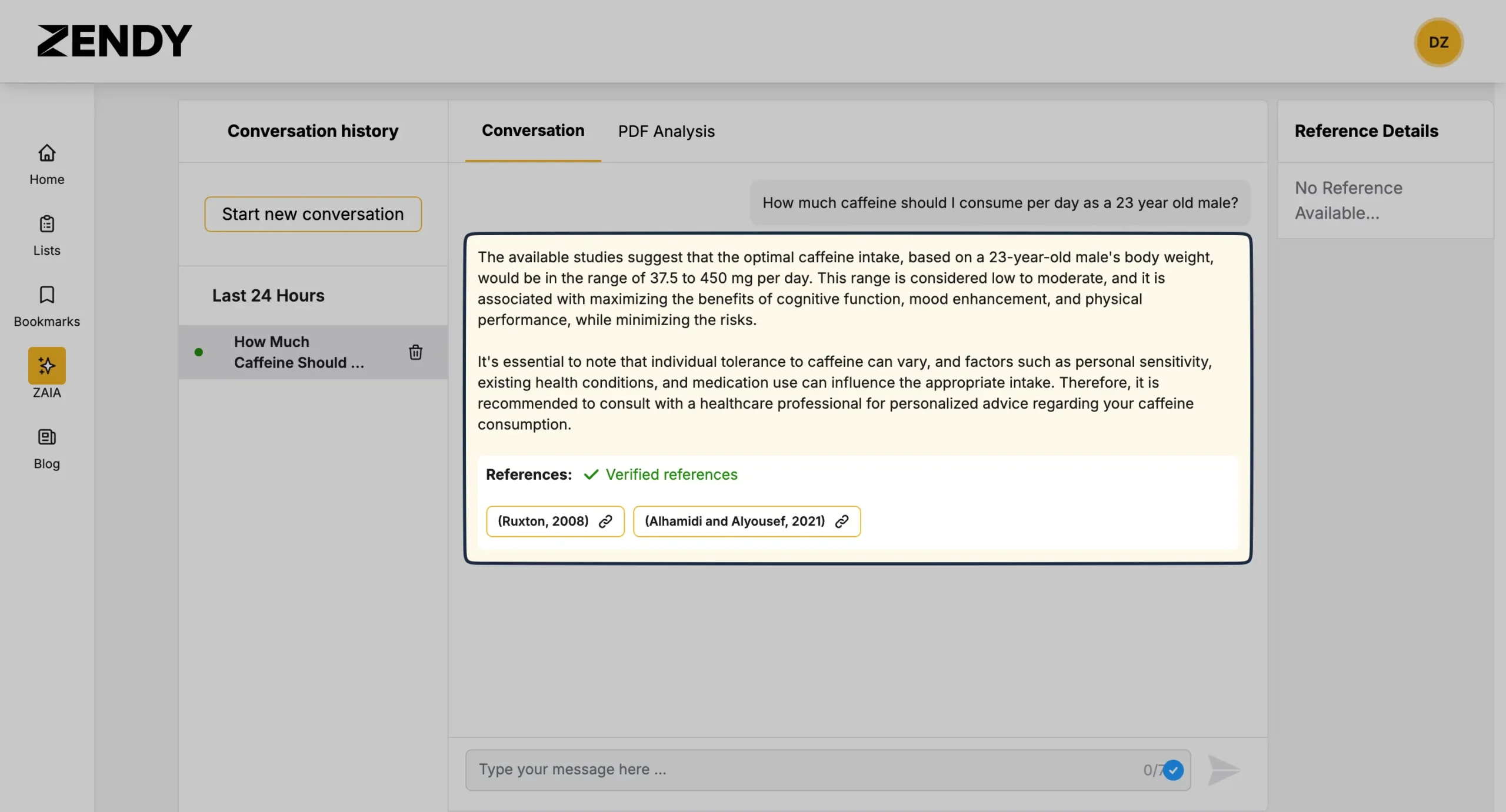Select the How Much Caffeine Should conversation
1506x812 pixels.
(313, 352)
